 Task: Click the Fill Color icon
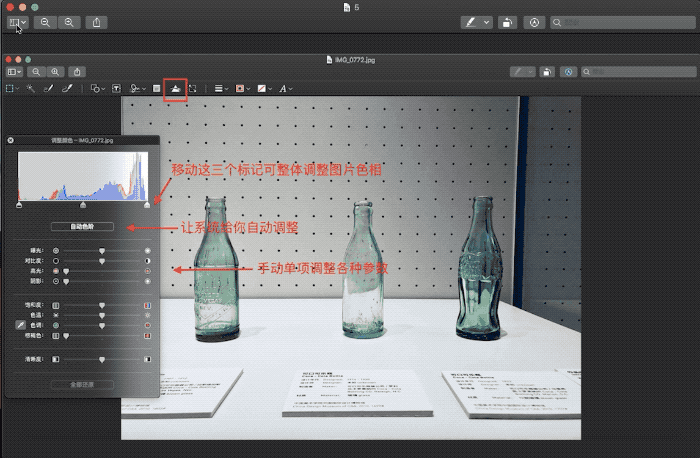click(262, 88)
